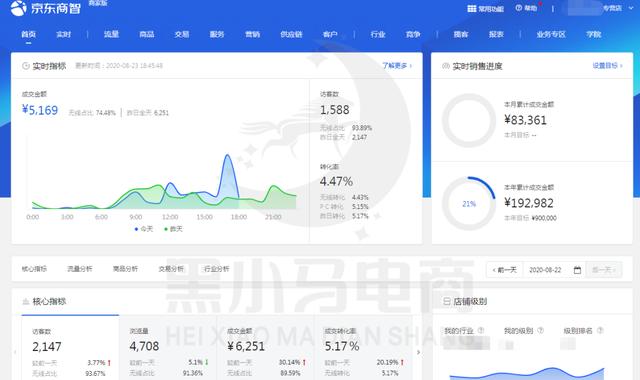
Task: Click the JD Shangzhi logo
Action: [x=46, y=8]
